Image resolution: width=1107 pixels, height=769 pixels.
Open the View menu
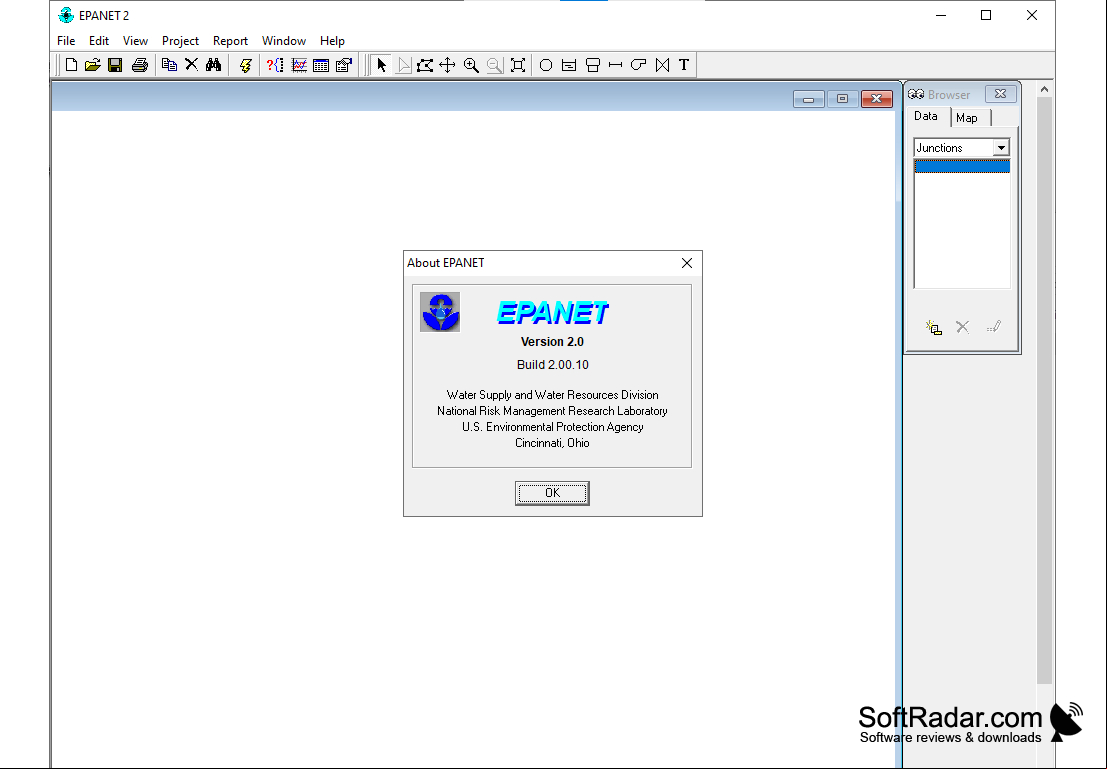pos(136,41)
